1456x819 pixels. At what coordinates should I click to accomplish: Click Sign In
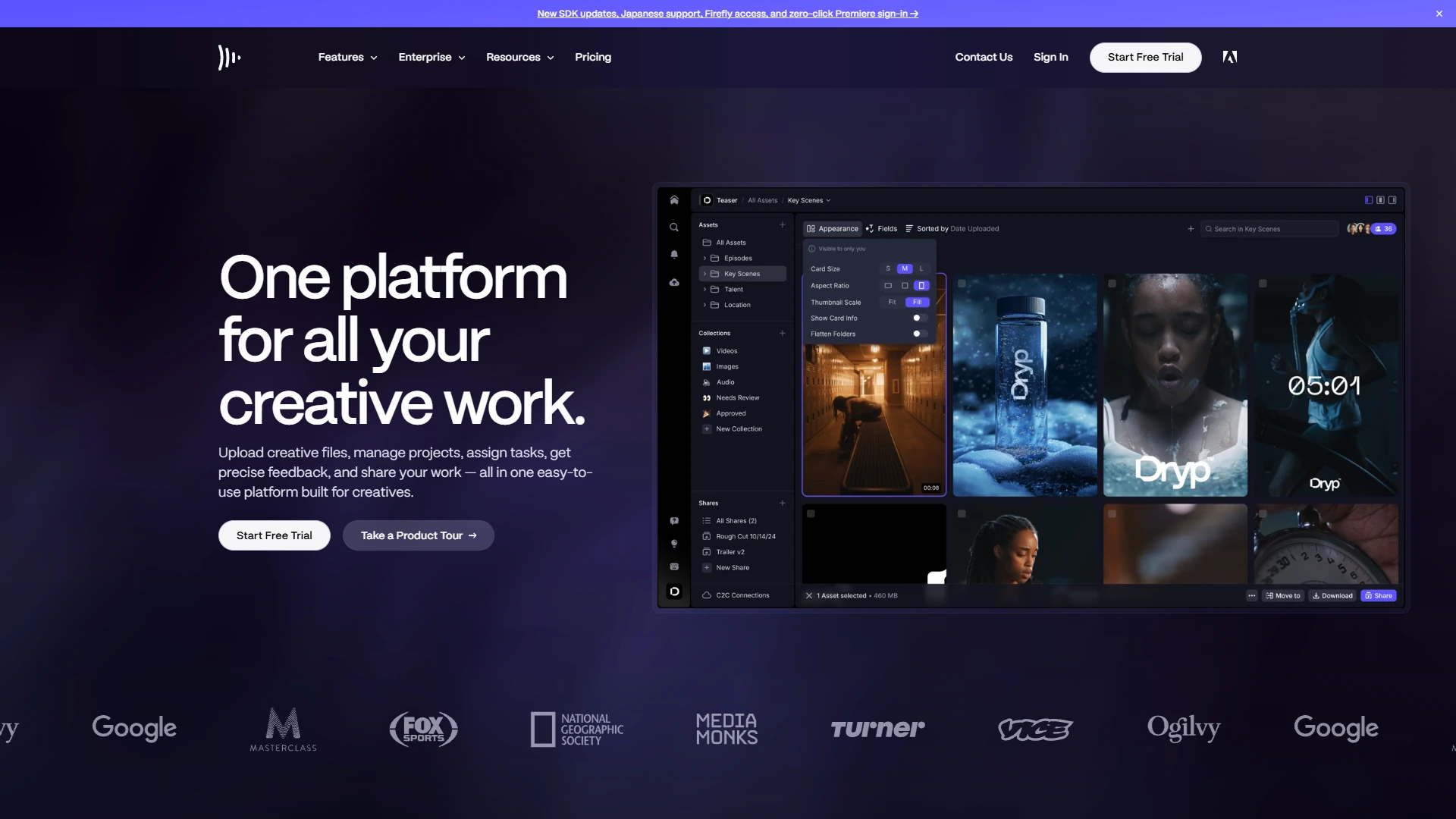(1050, 57)
